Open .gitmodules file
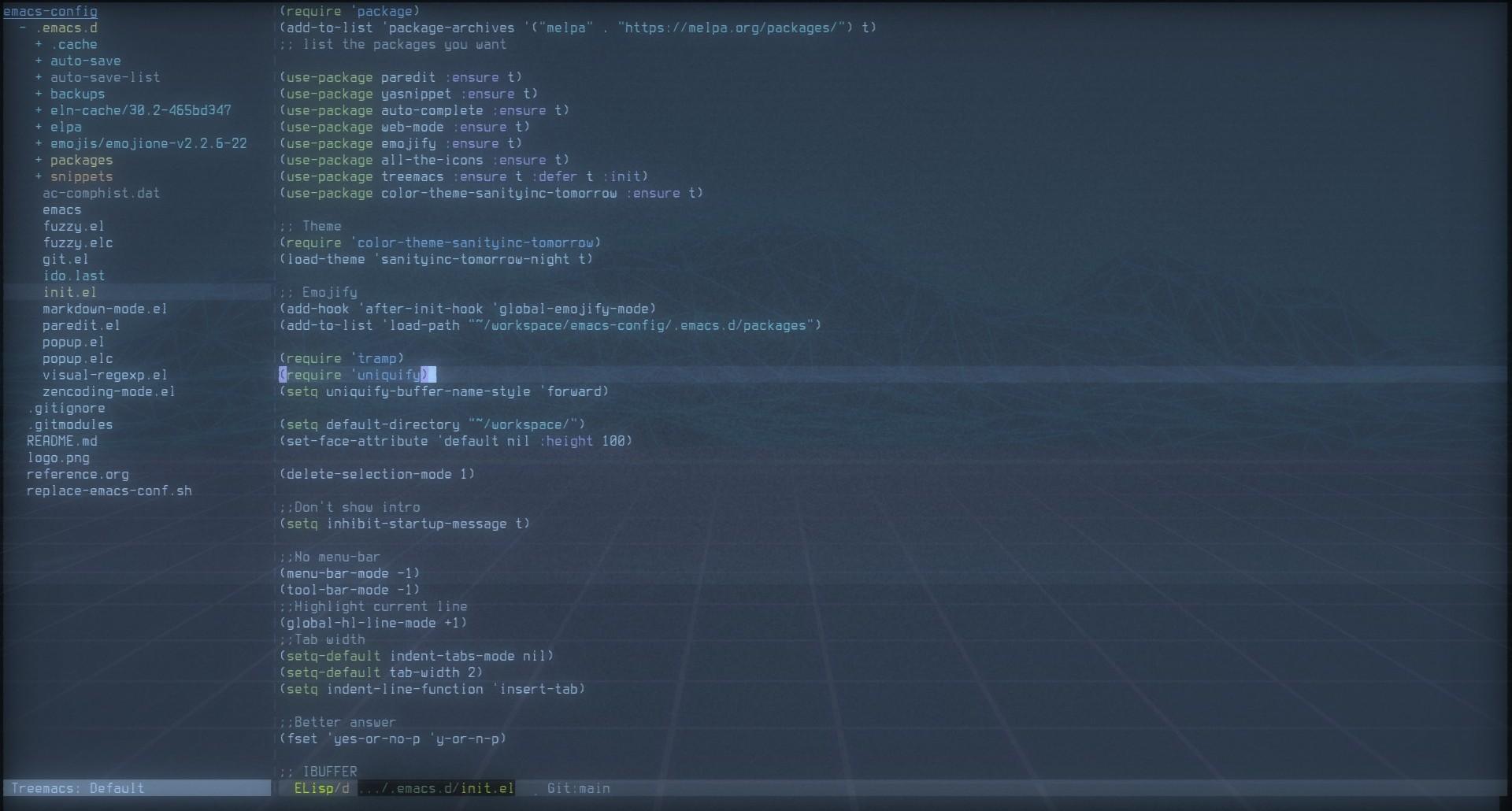Image resolution: width=1512 pixels, height=811 pixels. pyautogui.click(x=70, y=424)
